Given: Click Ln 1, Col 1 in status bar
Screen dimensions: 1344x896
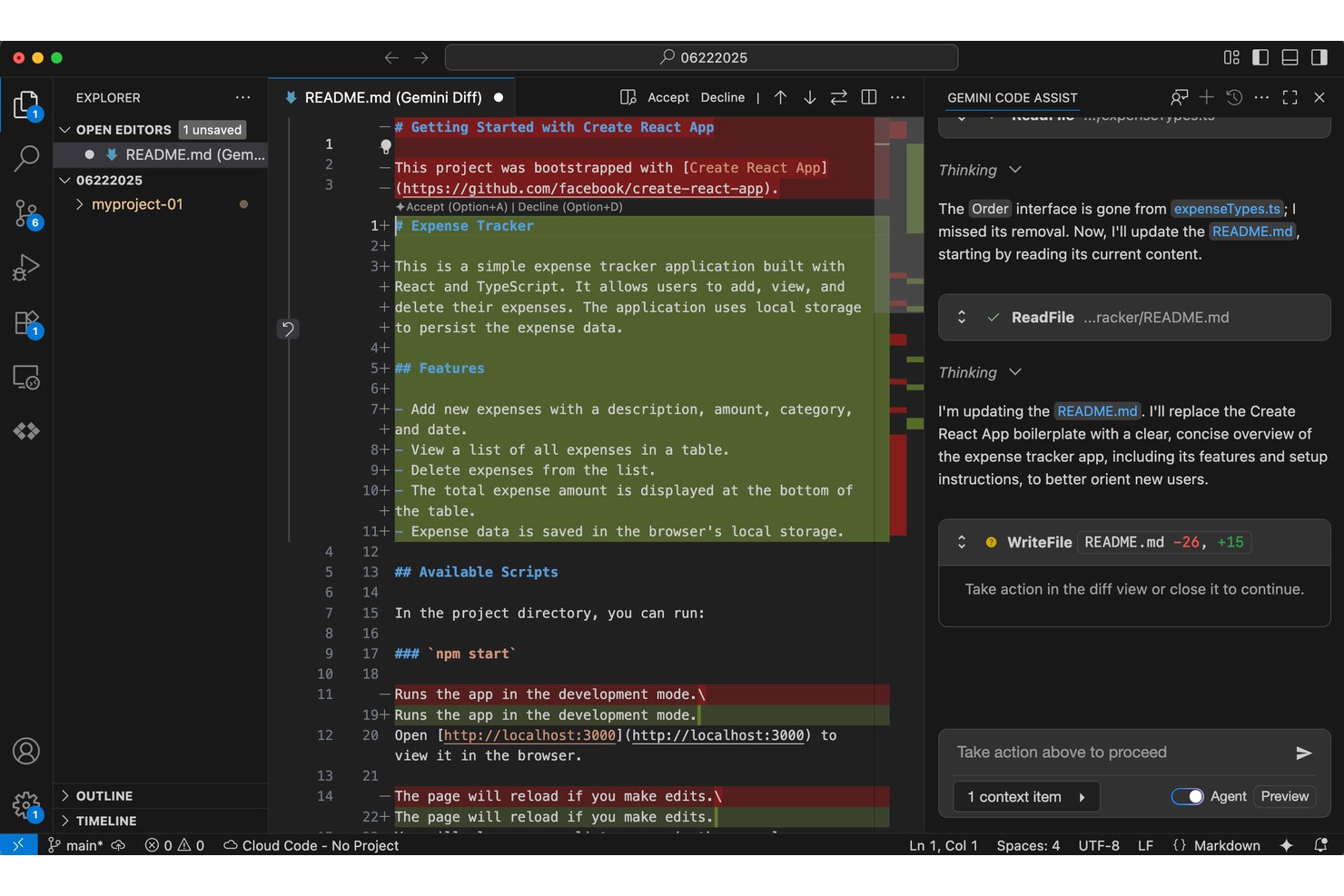Looking at the screenshot, I should click(x=944, y=845).
